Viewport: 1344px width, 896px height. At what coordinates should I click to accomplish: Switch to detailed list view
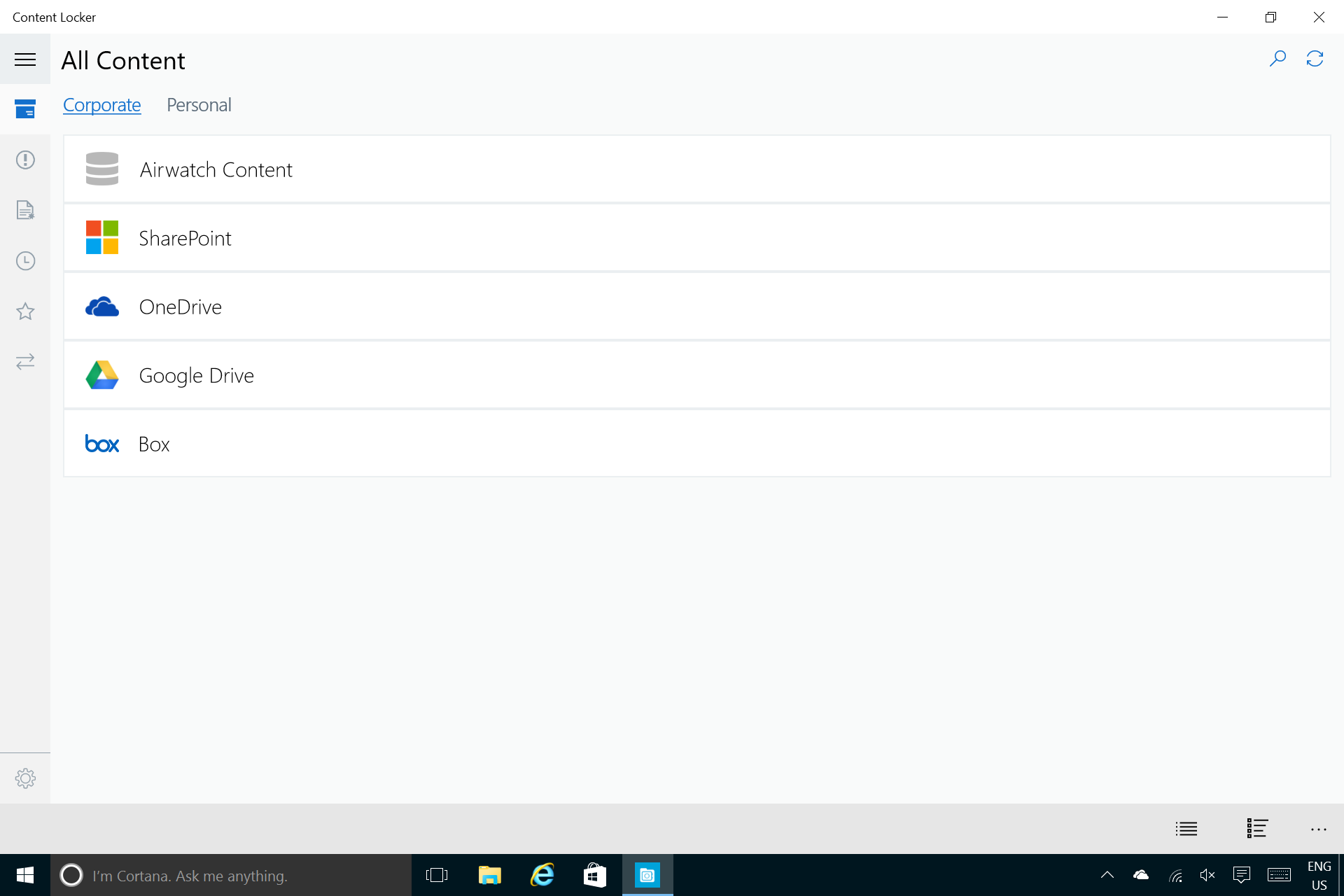coord(1257,829)
